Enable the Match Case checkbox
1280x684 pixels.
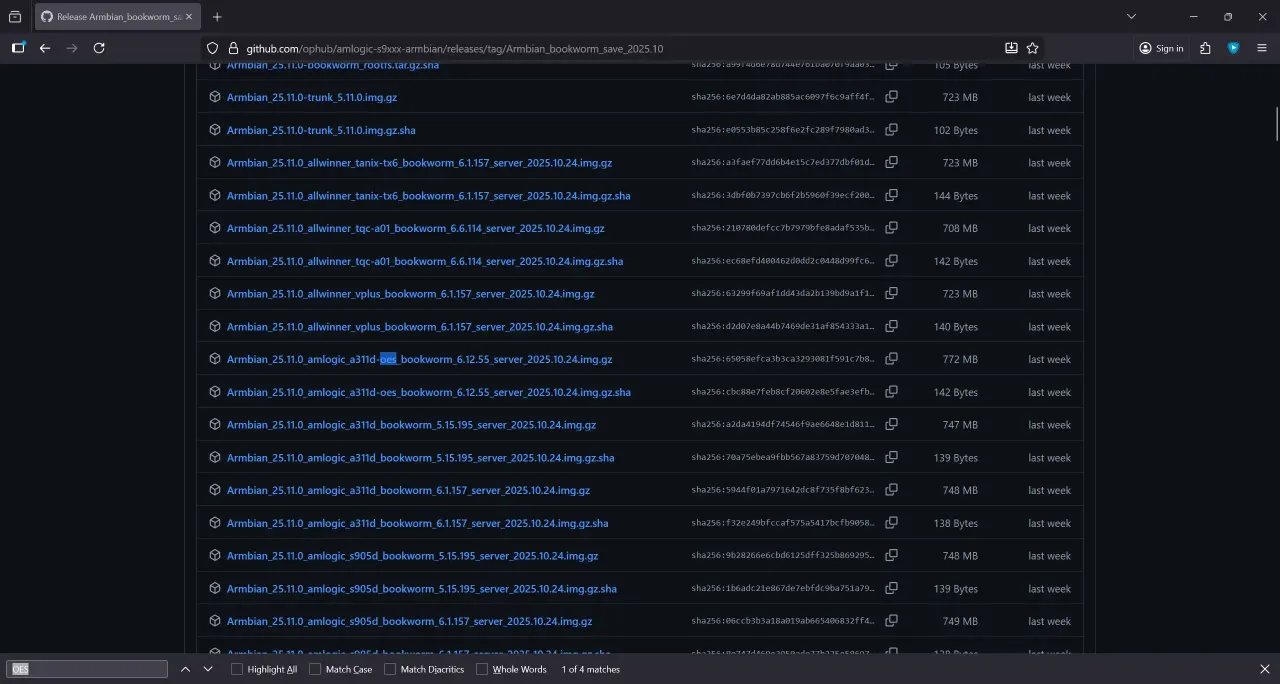click(x=315, y=669)
